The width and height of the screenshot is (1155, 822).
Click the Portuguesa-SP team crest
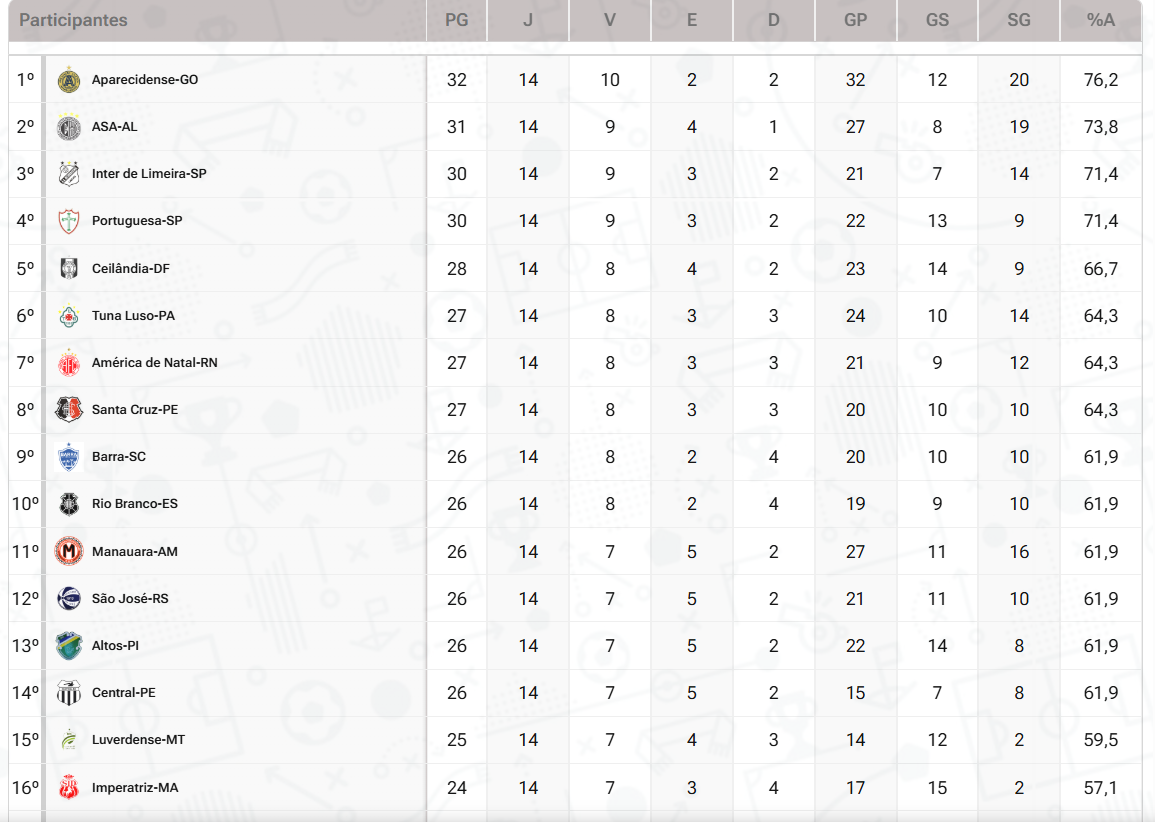[69, 221]
